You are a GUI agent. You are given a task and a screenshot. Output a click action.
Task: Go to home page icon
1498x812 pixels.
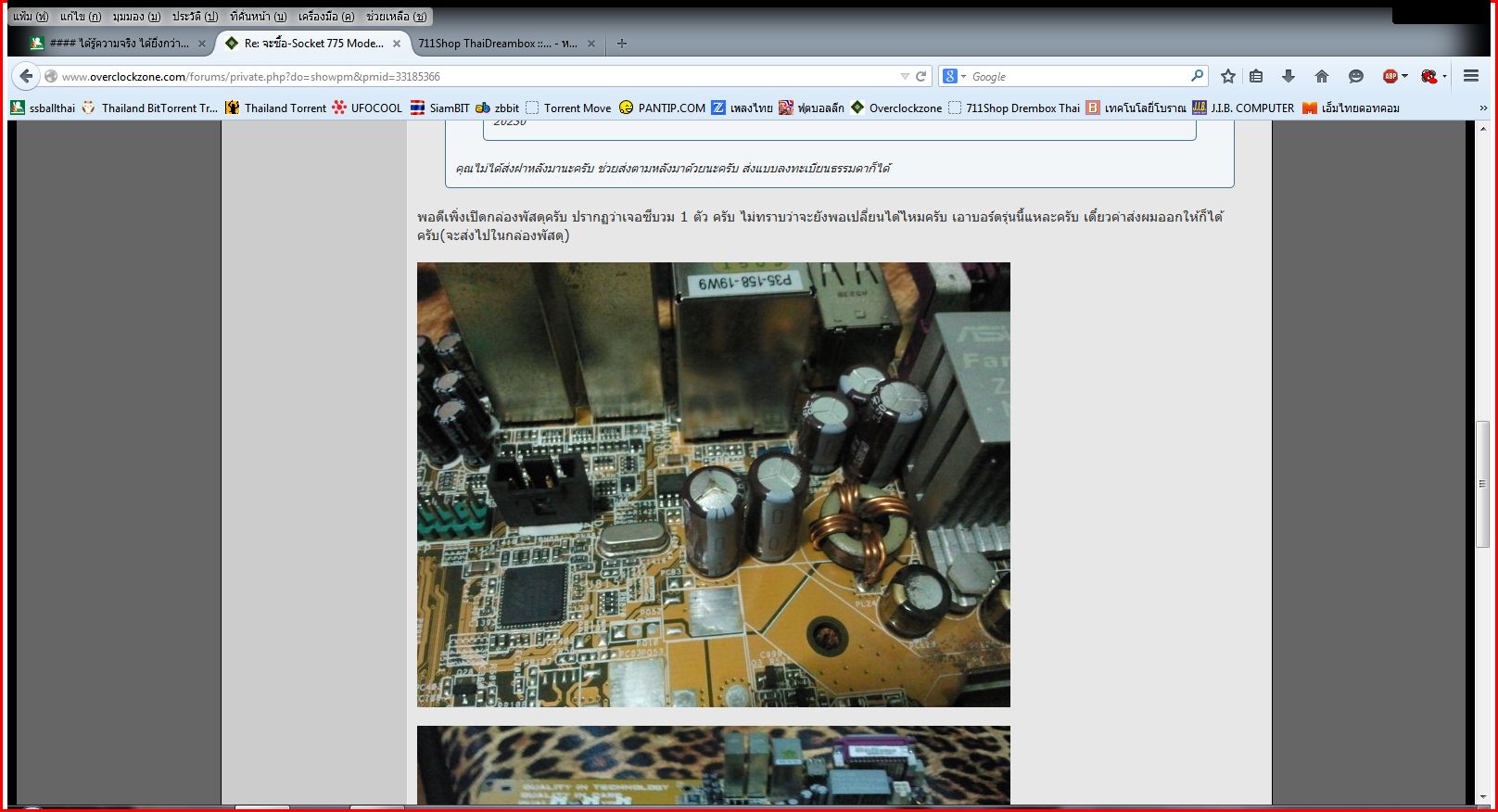click(x=1322, y=76)
